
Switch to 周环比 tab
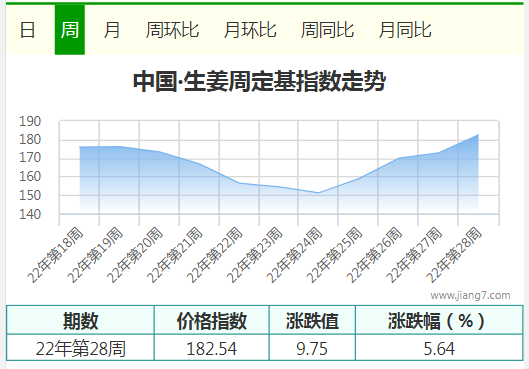172,30
